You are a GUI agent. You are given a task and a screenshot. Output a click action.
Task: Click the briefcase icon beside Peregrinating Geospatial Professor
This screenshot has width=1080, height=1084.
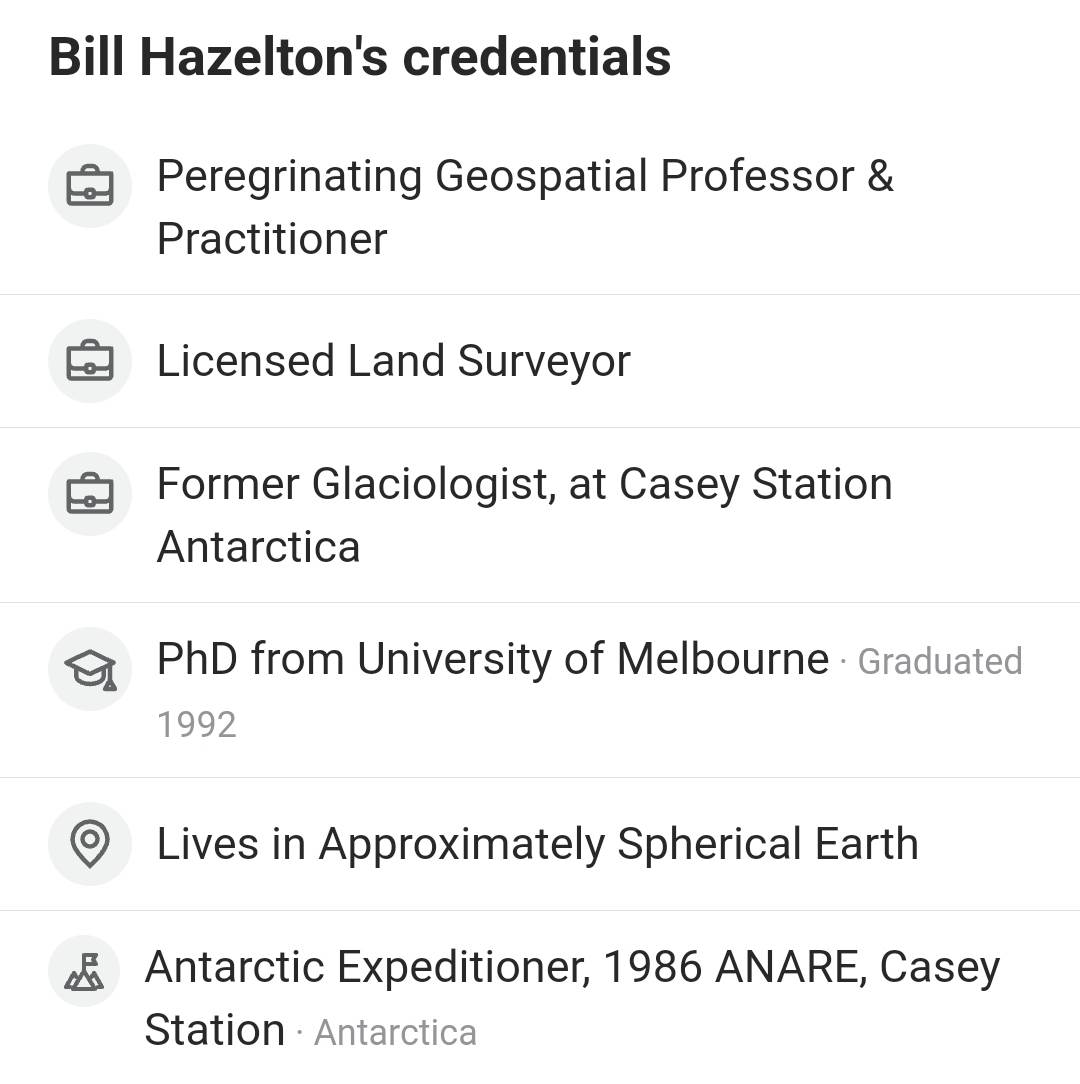coord(90,186)
